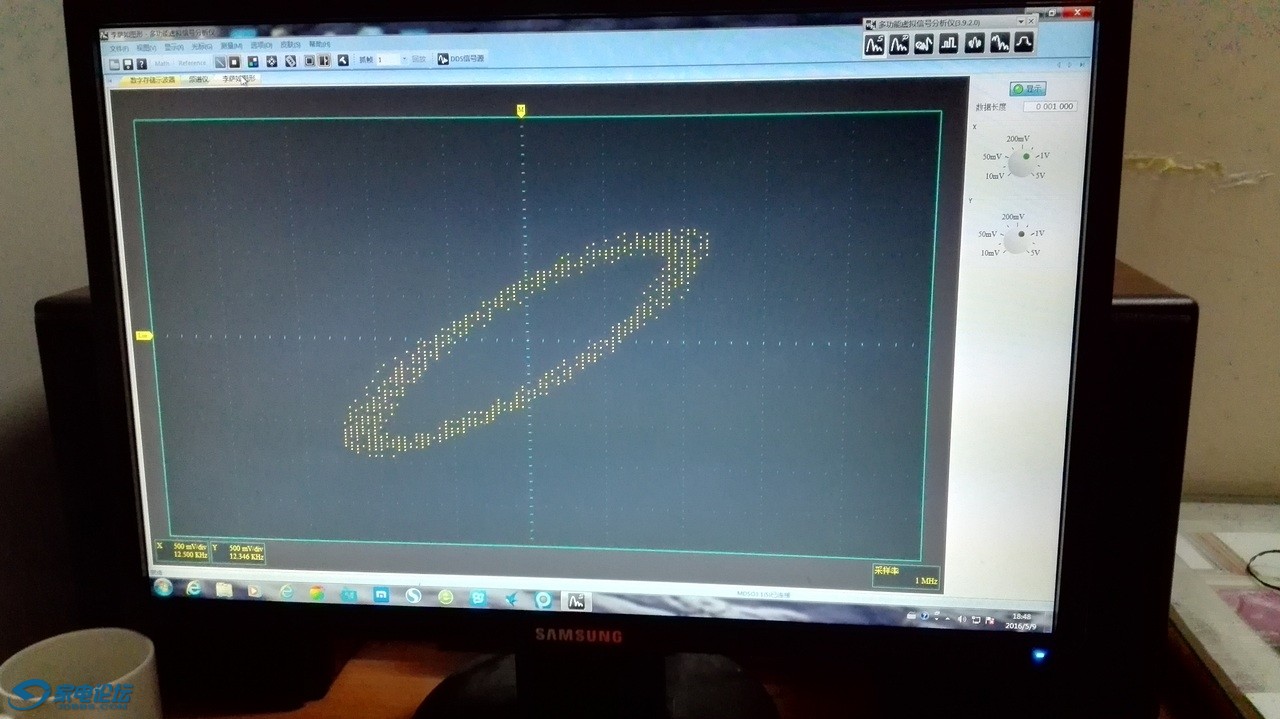
Task: Click the playback button beside frame count
Action: (x=419, y=60)
